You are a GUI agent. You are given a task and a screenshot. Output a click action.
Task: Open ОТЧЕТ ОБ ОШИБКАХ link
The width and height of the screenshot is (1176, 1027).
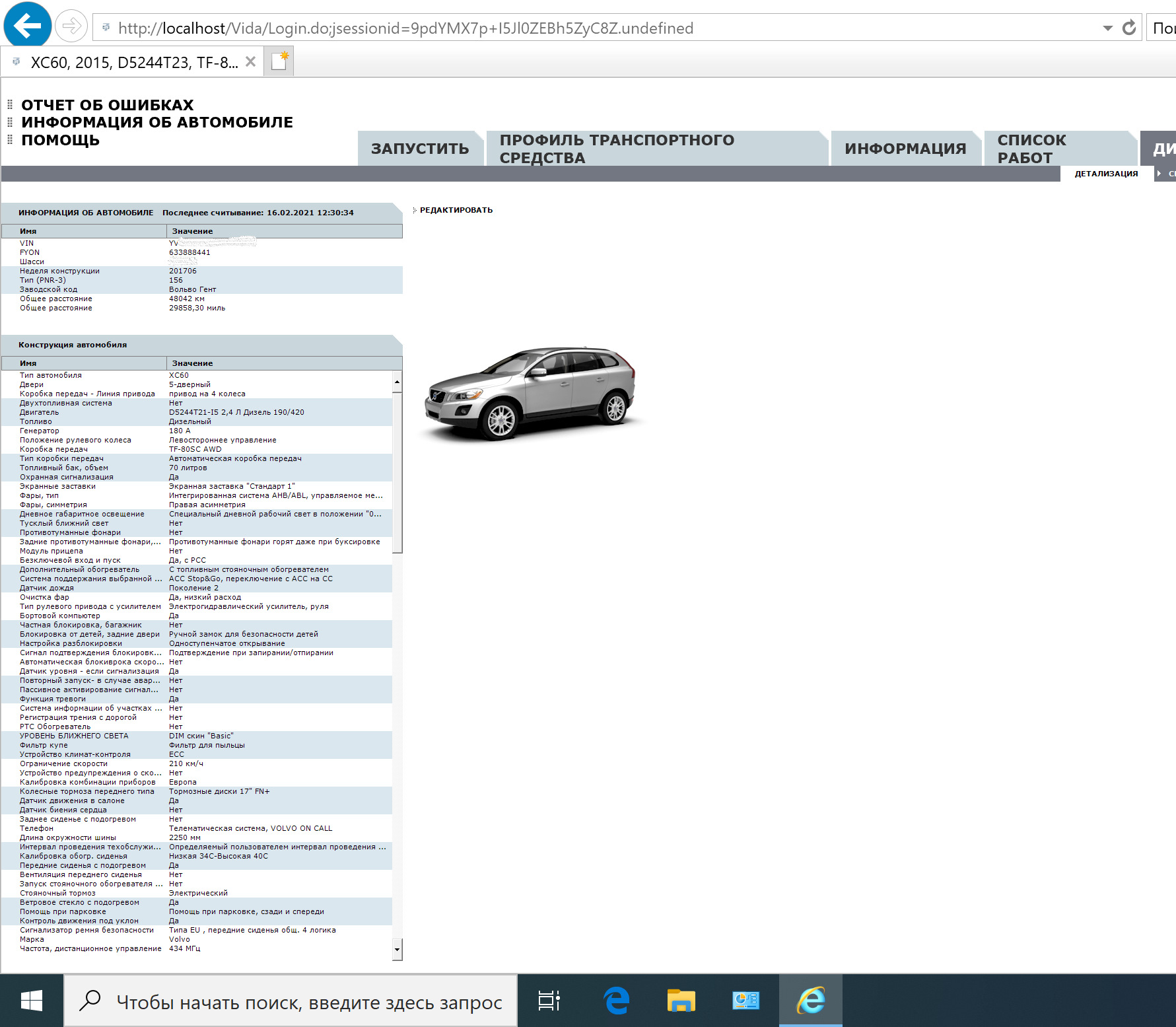pyautogui.click(x=108, y=105)
